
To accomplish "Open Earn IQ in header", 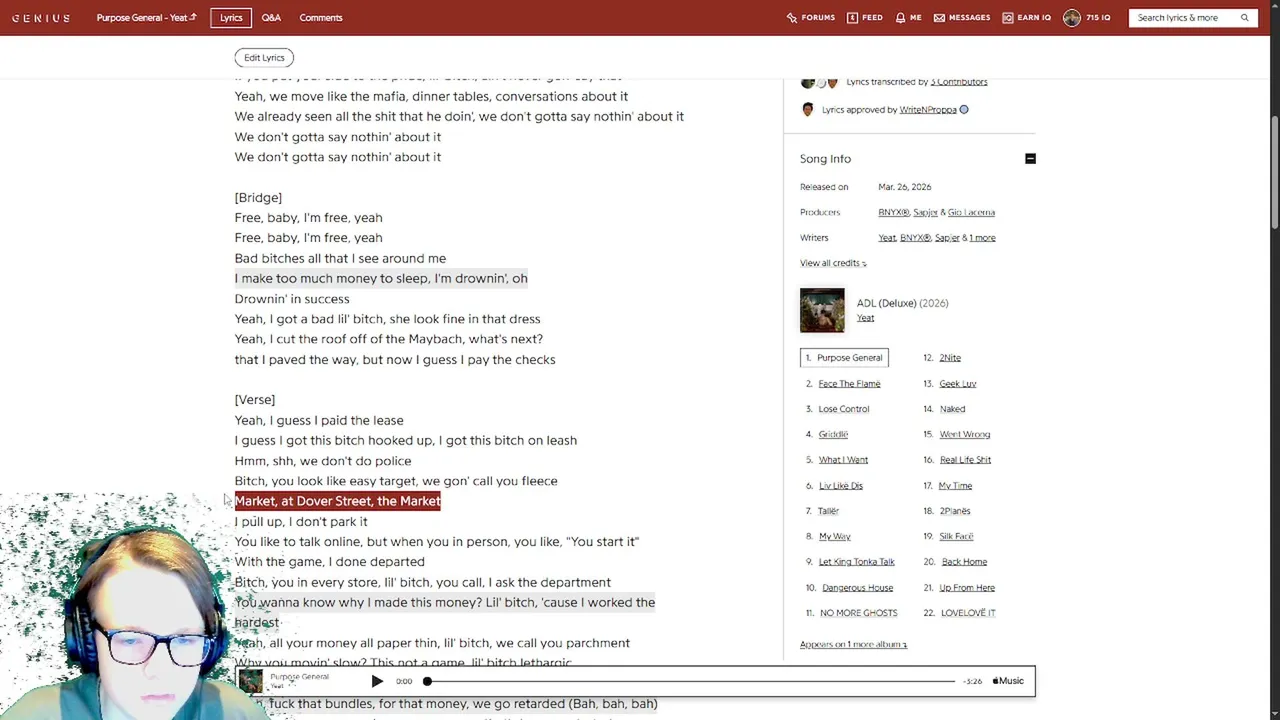I will click(1027, 18).
